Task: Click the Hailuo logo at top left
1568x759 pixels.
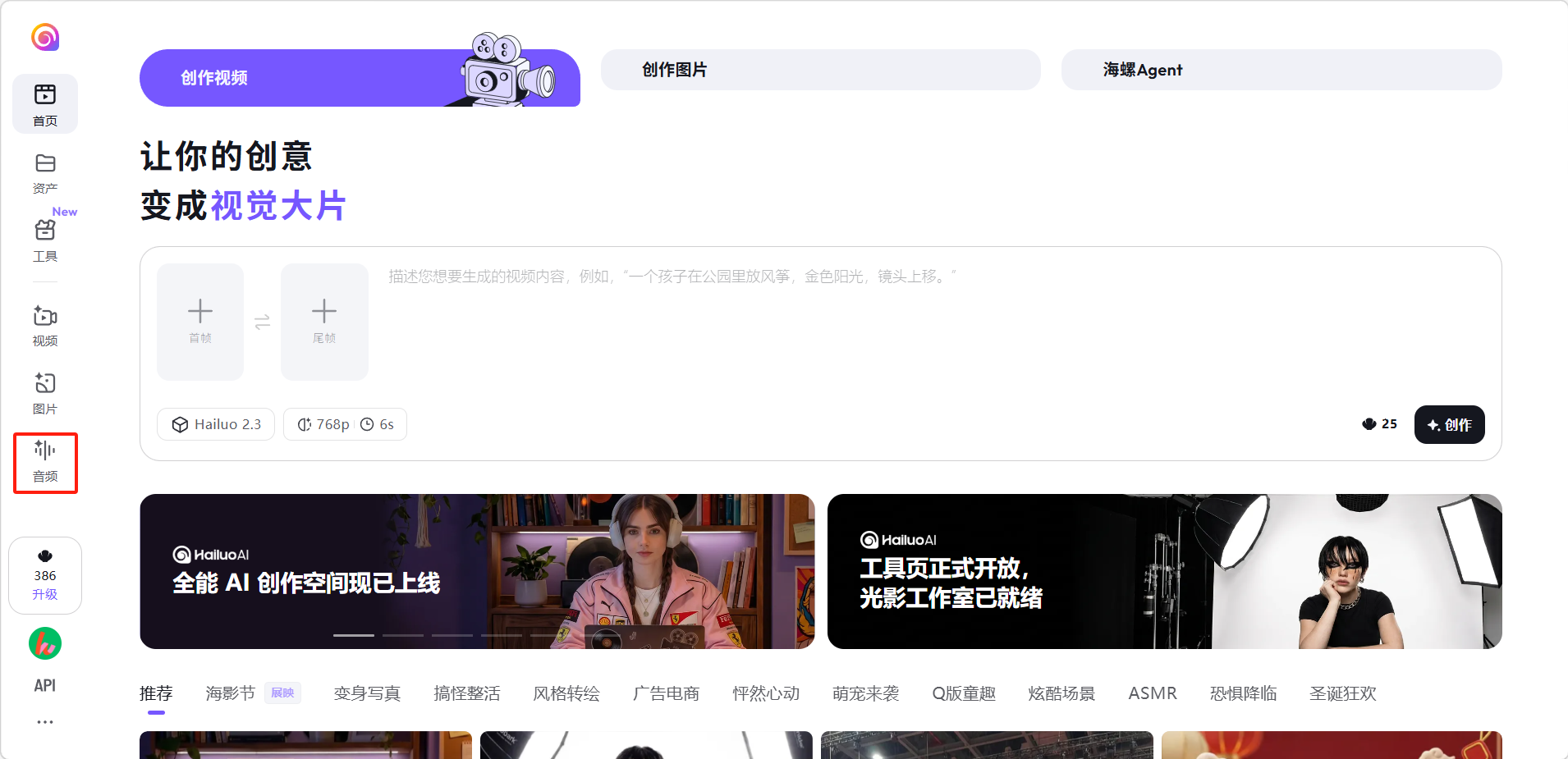Action: coord(45,37)
